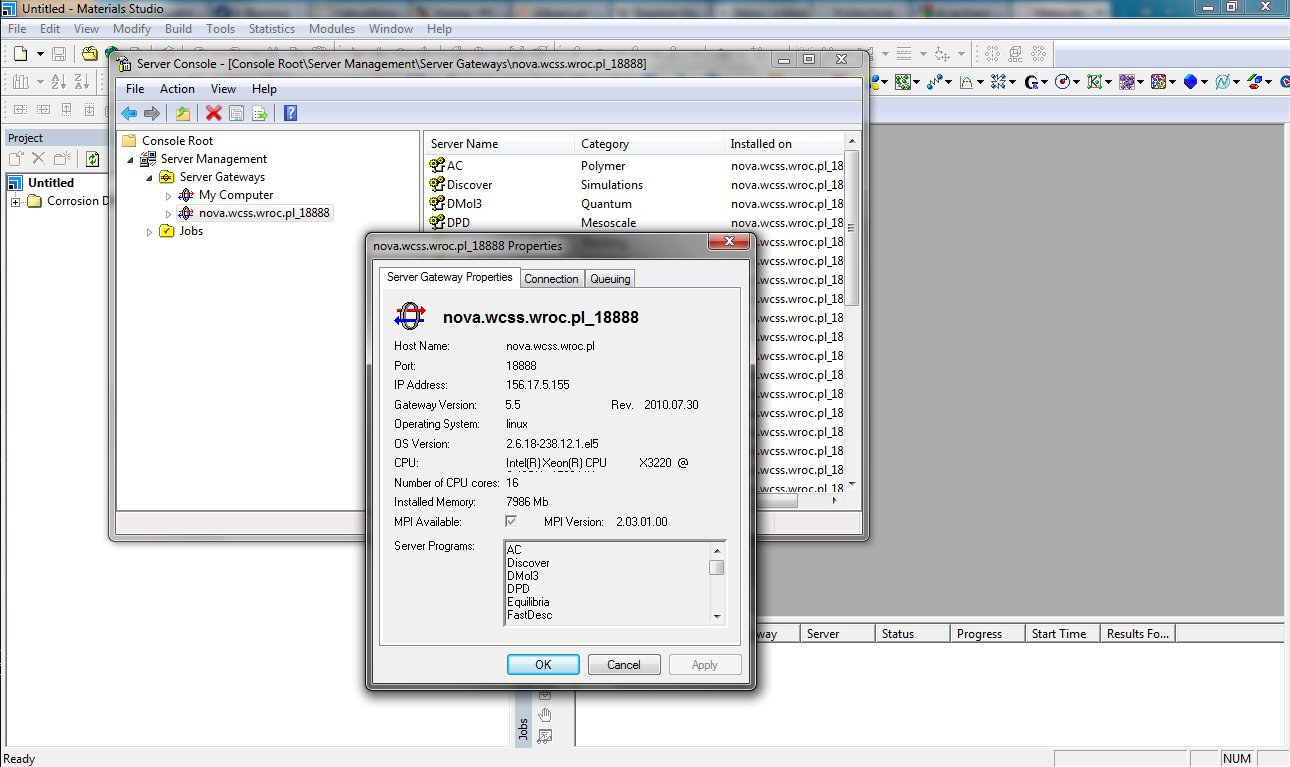Click Cancel in the Properties dialog
The image size is (1290, 767).
(x=623, y=665)
